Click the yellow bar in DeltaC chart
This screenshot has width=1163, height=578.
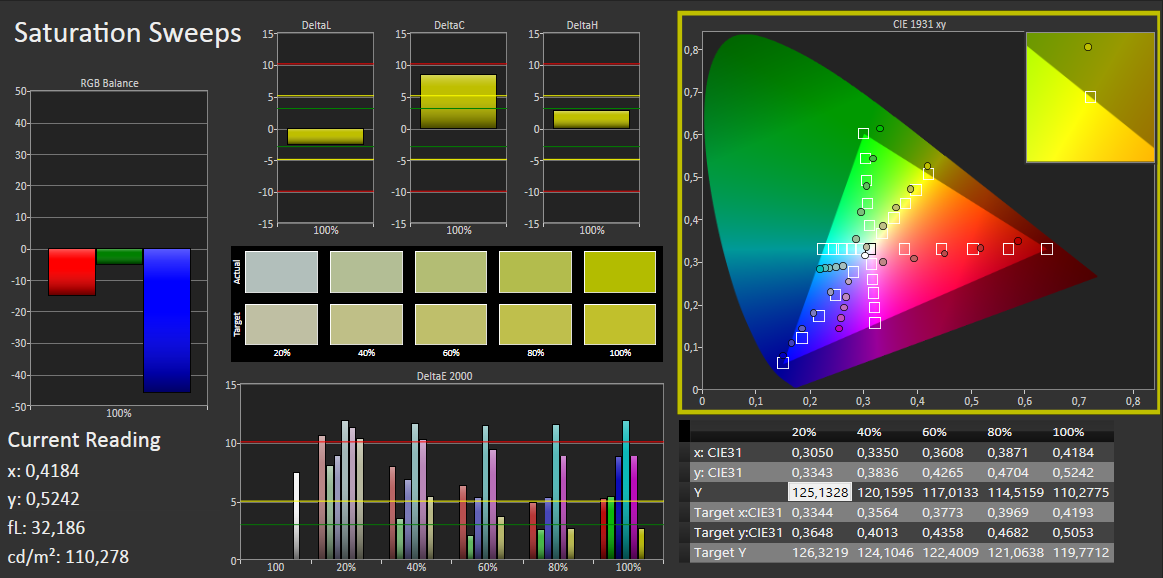tap(458, 102)
